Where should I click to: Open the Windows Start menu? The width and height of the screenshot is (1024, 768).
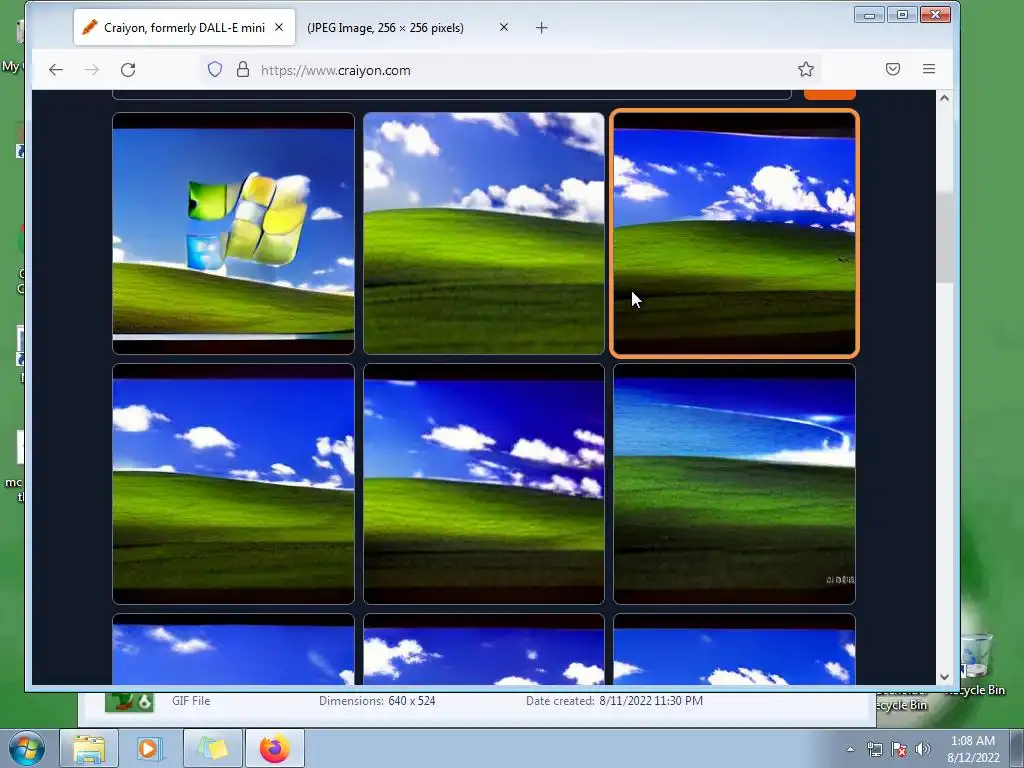[26, 748]
